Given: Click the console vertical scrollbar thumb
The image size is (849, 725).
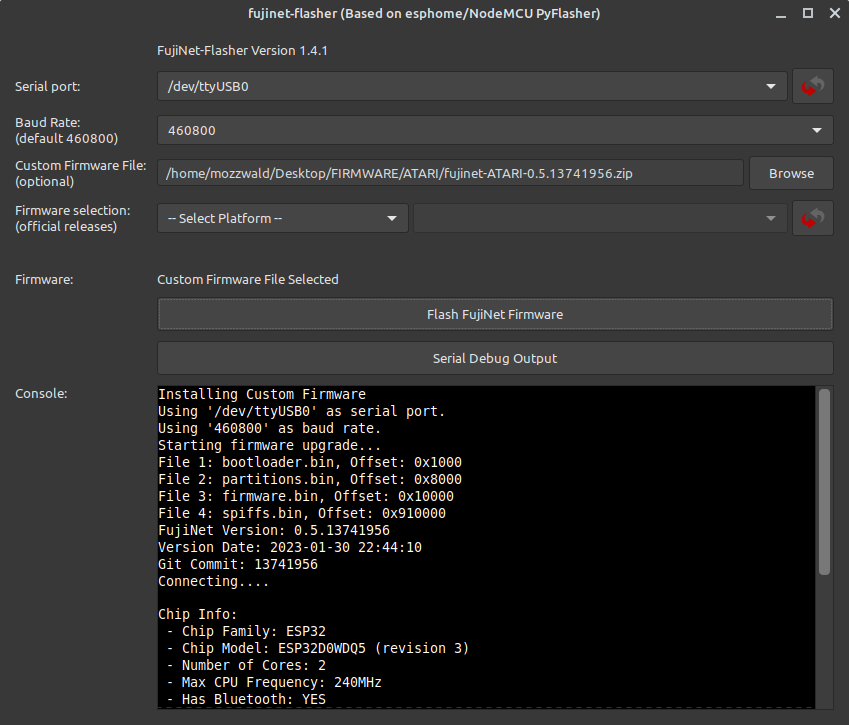Looking at the screenshot, I should [x=824, y=482].
